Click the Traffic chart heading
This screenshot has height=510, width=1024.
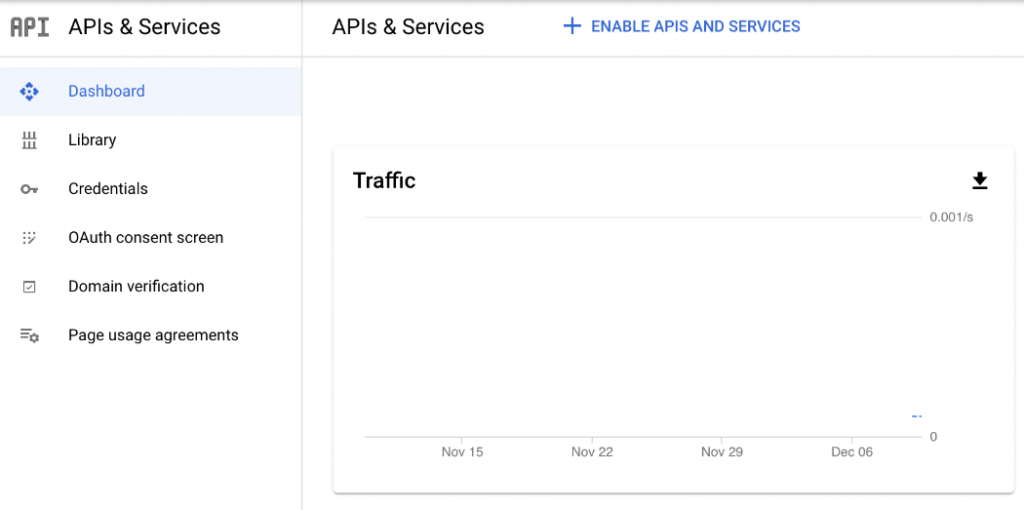[x=384, y=181]
